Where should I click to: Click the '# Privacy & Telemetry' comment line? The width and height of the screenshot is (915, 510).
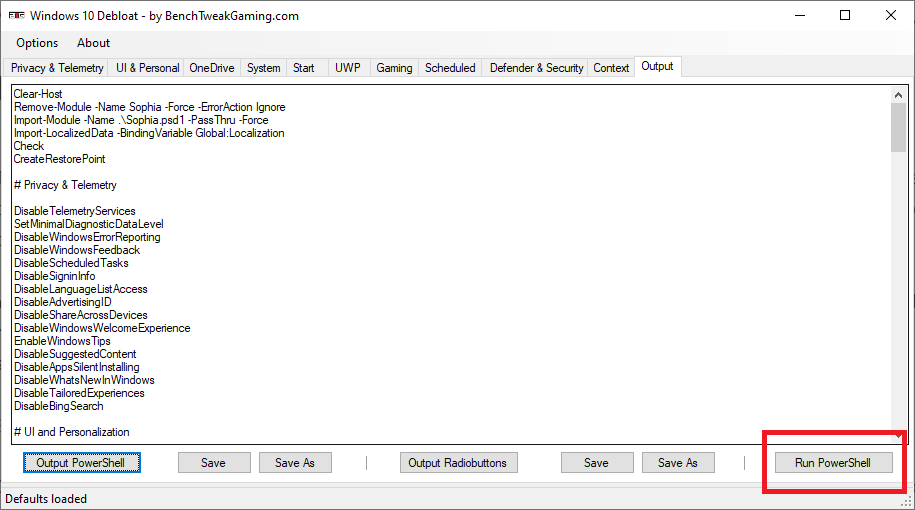coord(65,185)
